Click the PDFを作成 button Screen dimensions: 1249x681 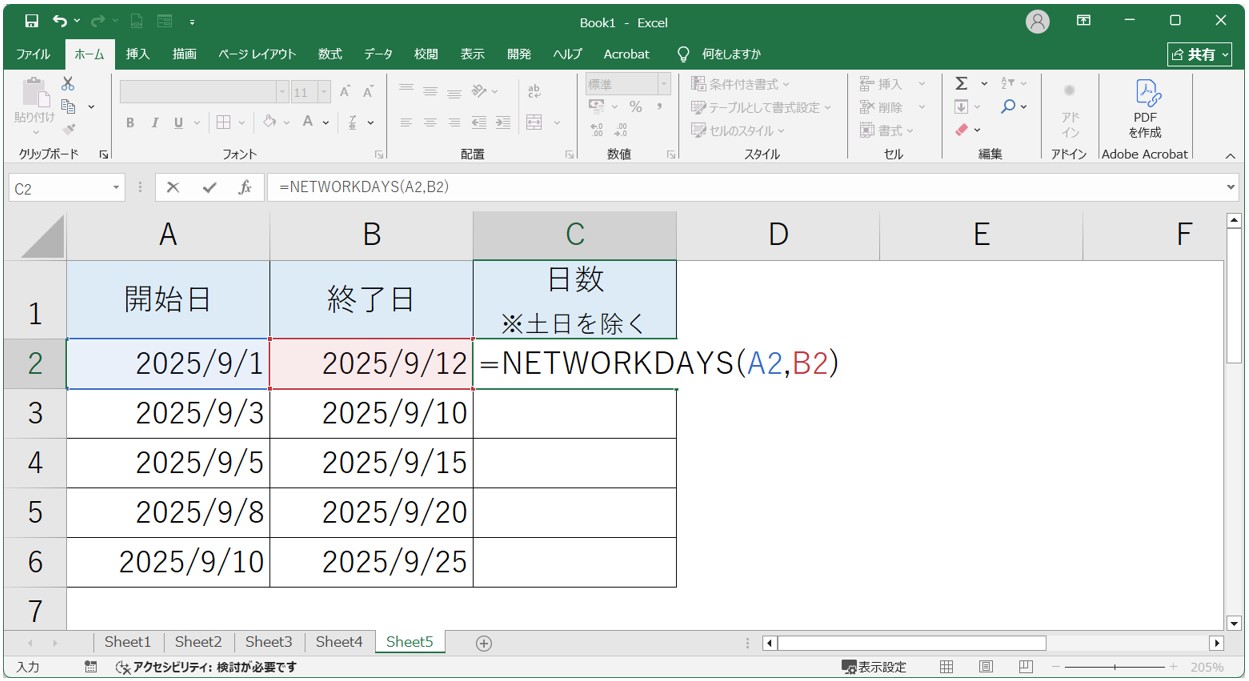[1145, 108]
